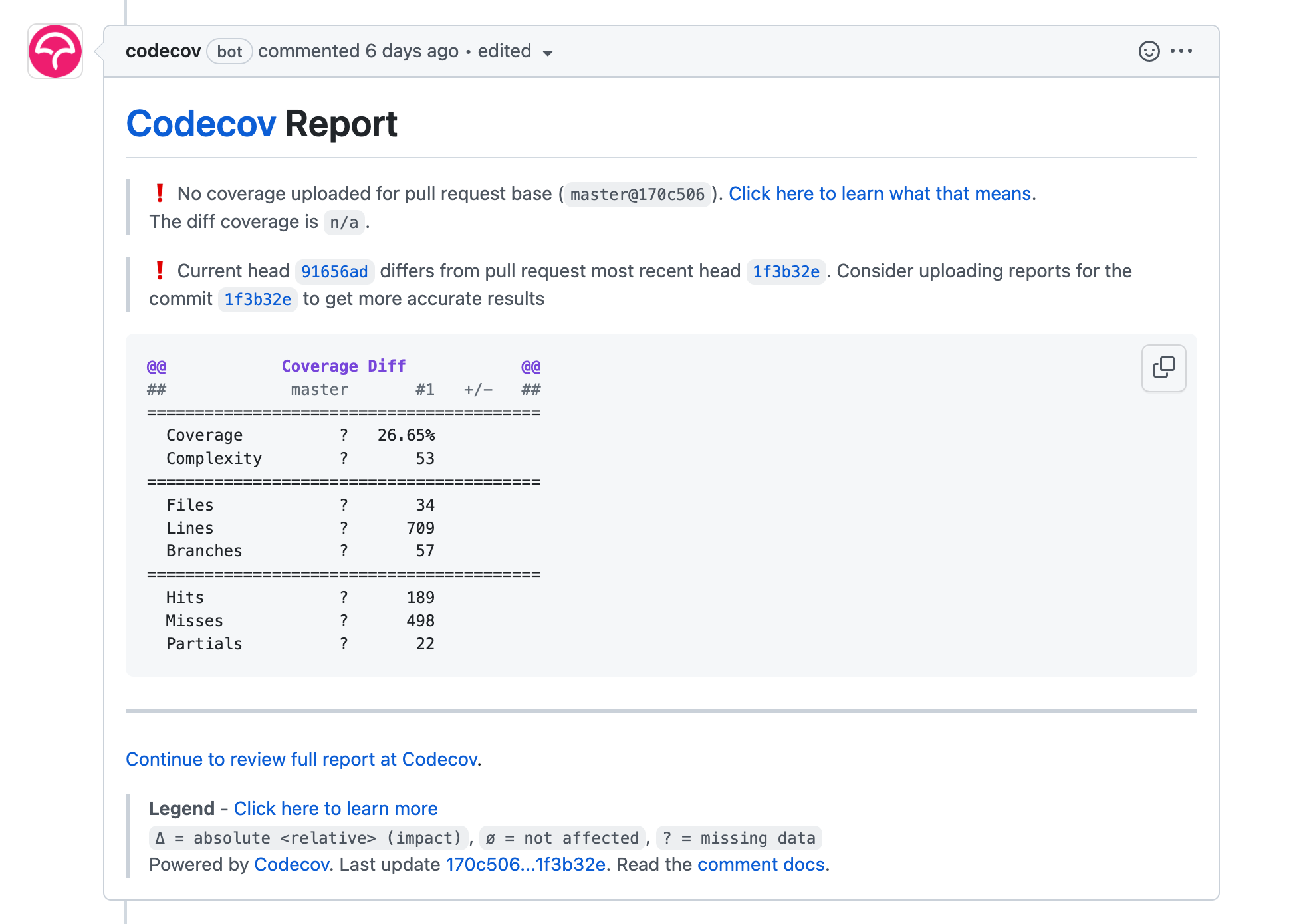Click the codecov author name
Screen dimensions: 1295x924
pyautogui.click(x=163, y=51)
